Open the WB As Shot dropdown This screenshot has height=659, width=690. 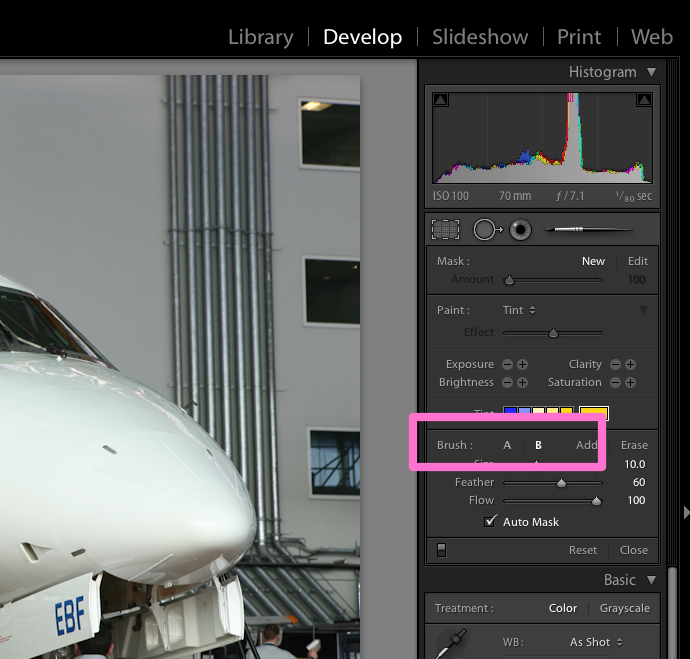pyautogui.click(x=596, y=642)
